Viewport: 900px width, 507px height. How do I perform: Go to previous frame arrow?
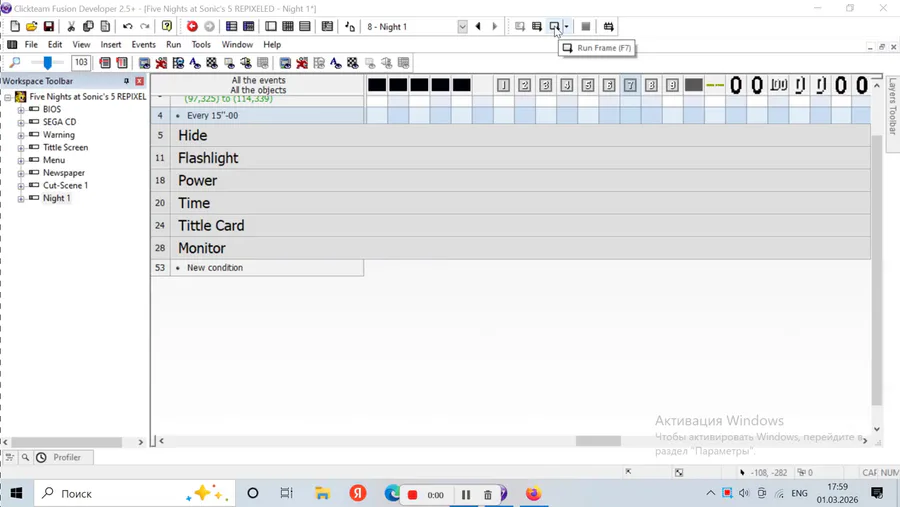tap(478, 26)
